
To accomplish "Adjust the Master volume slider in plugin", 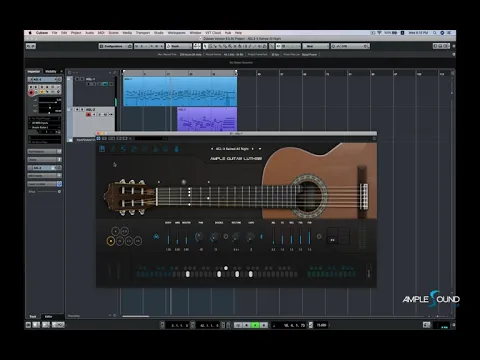I will 186,236.
